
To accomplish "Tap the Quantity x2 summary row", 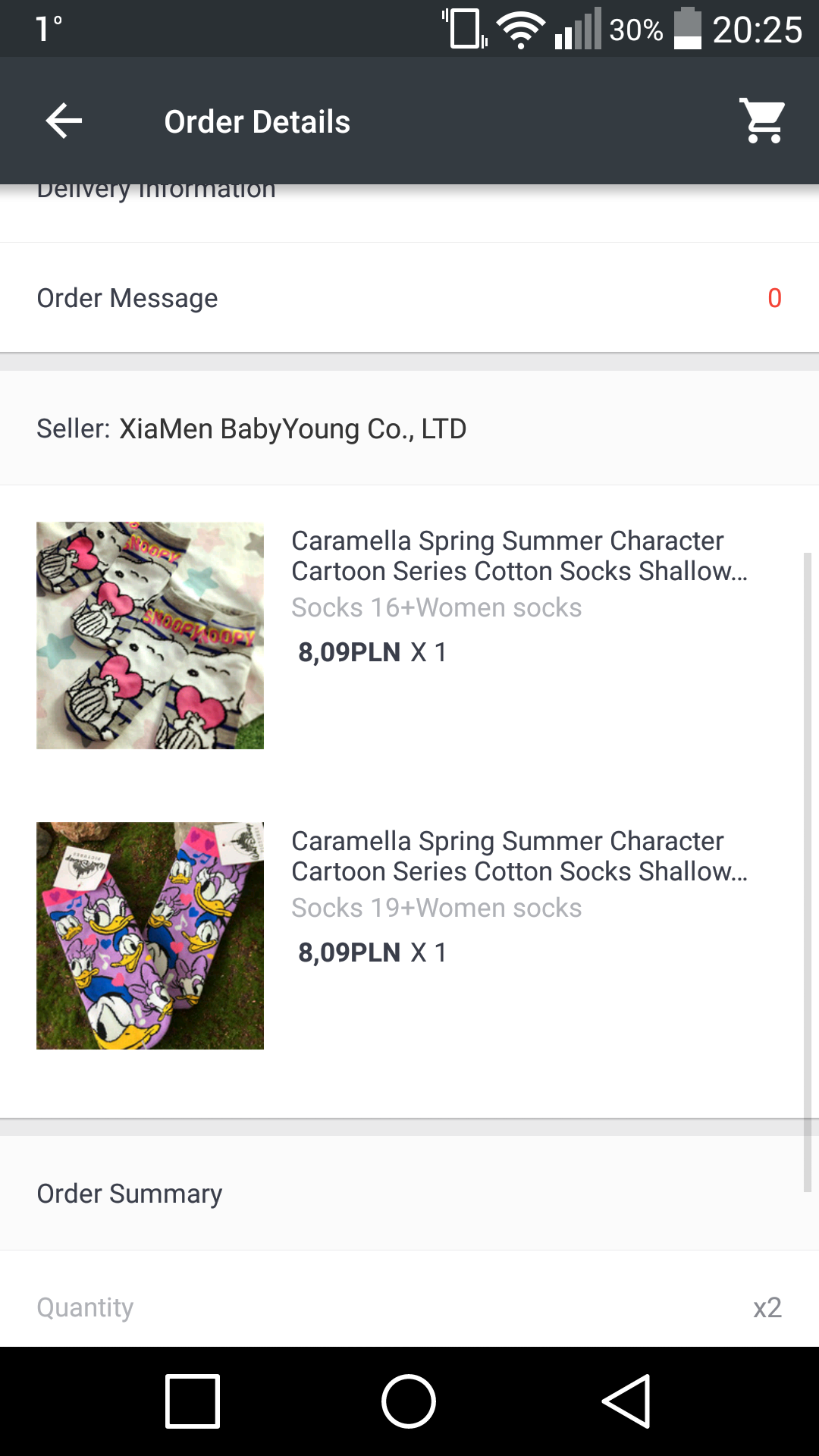I will coord(409,1307).
